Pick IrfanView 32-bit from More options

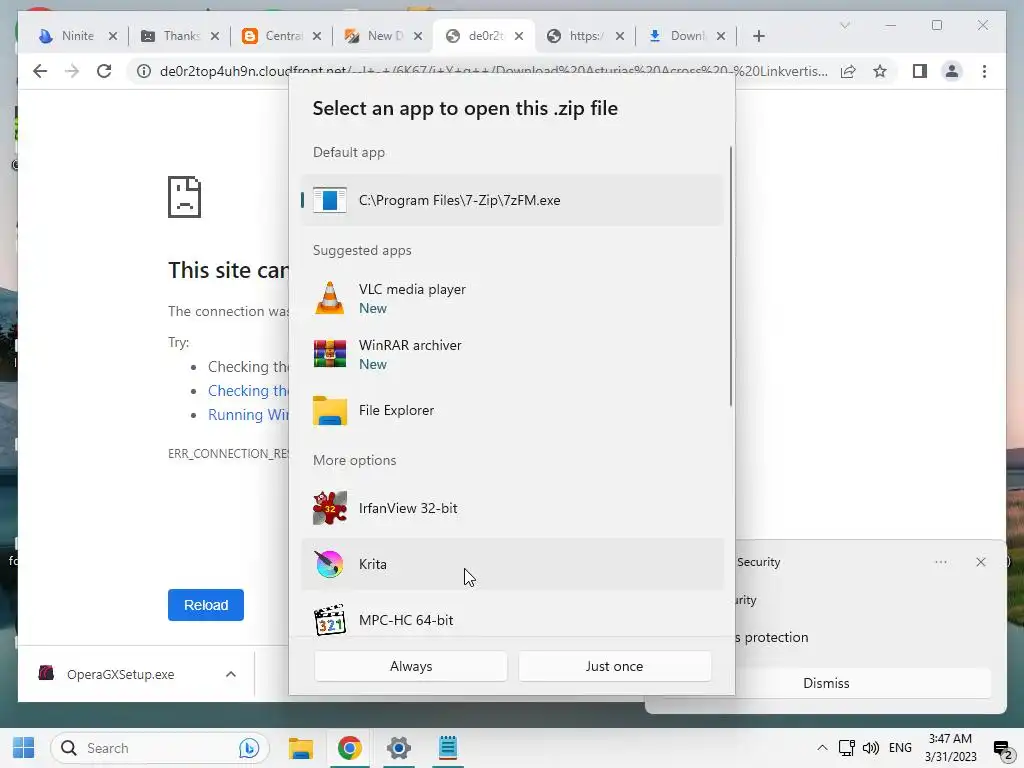[x=512, y=508]
